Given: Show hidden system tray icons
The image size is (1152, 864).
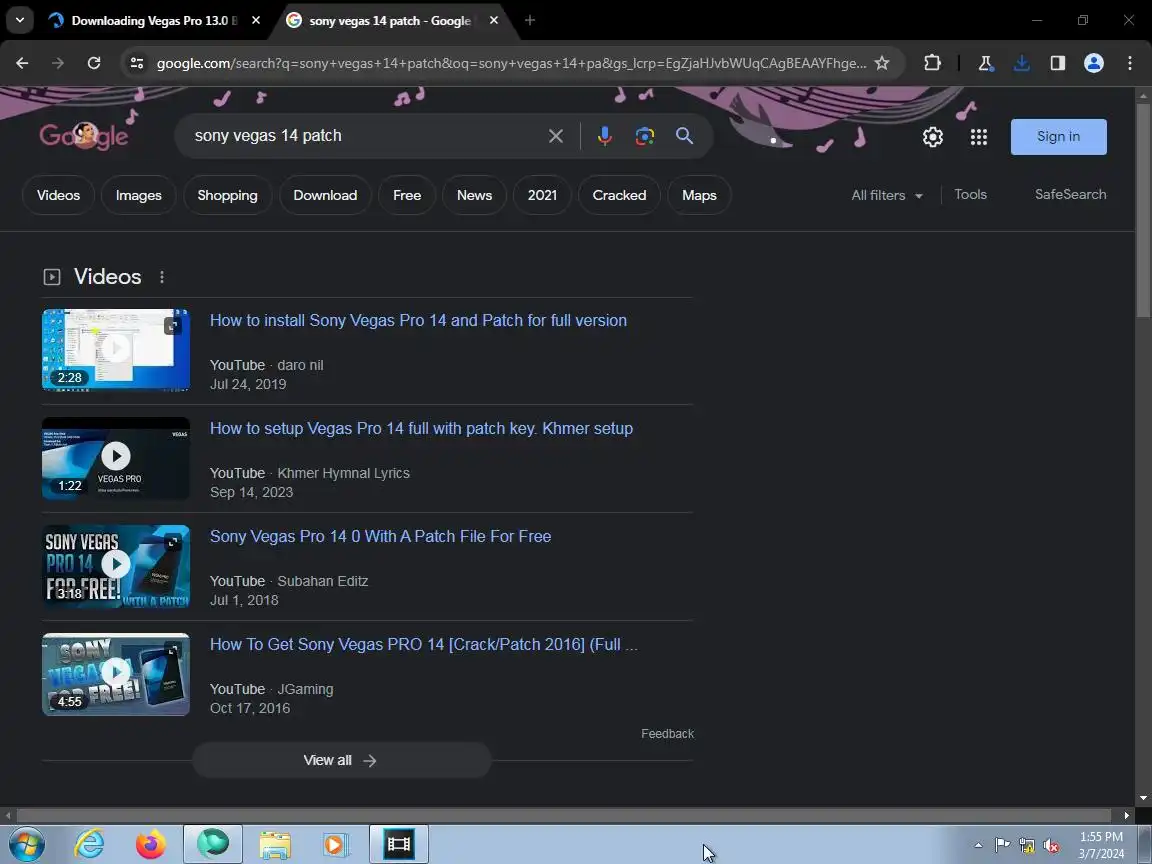Looking at the screenshot, I should 978,845.
